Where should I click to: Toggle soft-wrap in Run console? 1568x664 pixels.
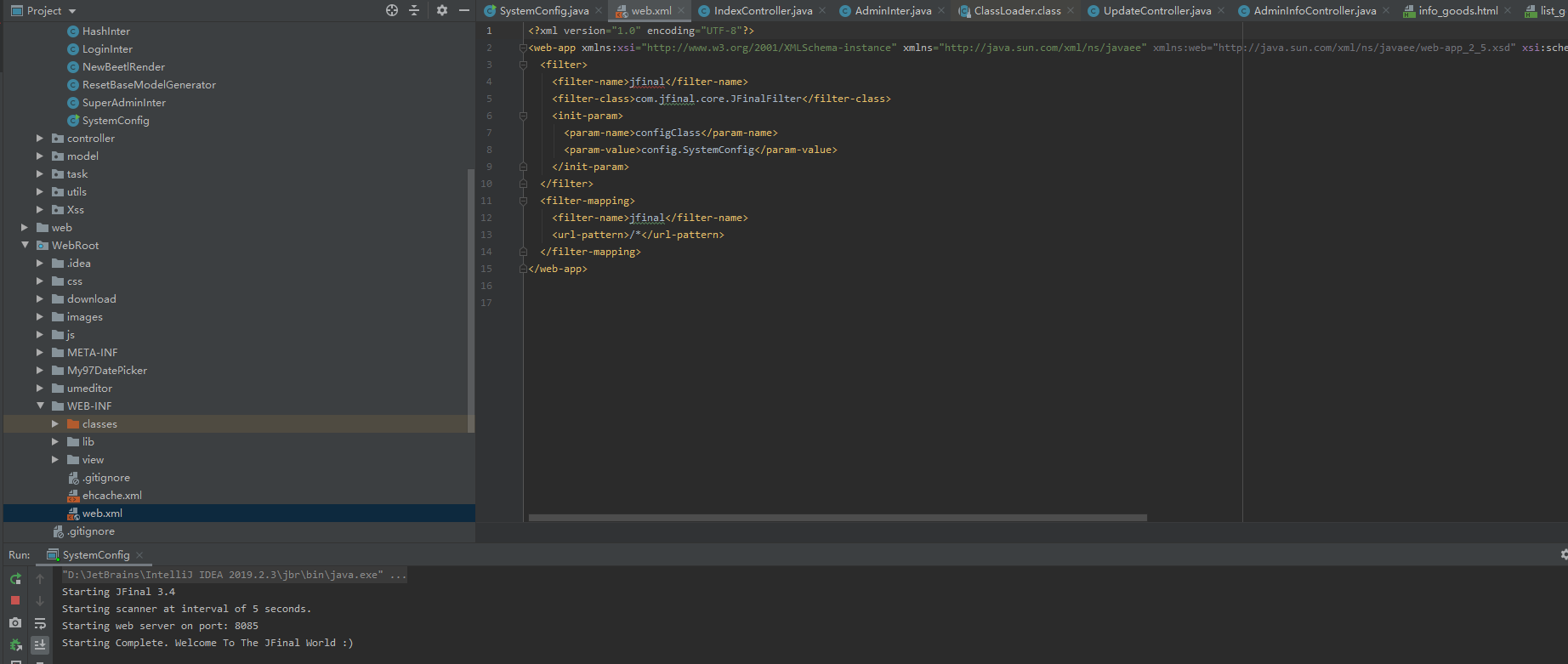[40, 623]
